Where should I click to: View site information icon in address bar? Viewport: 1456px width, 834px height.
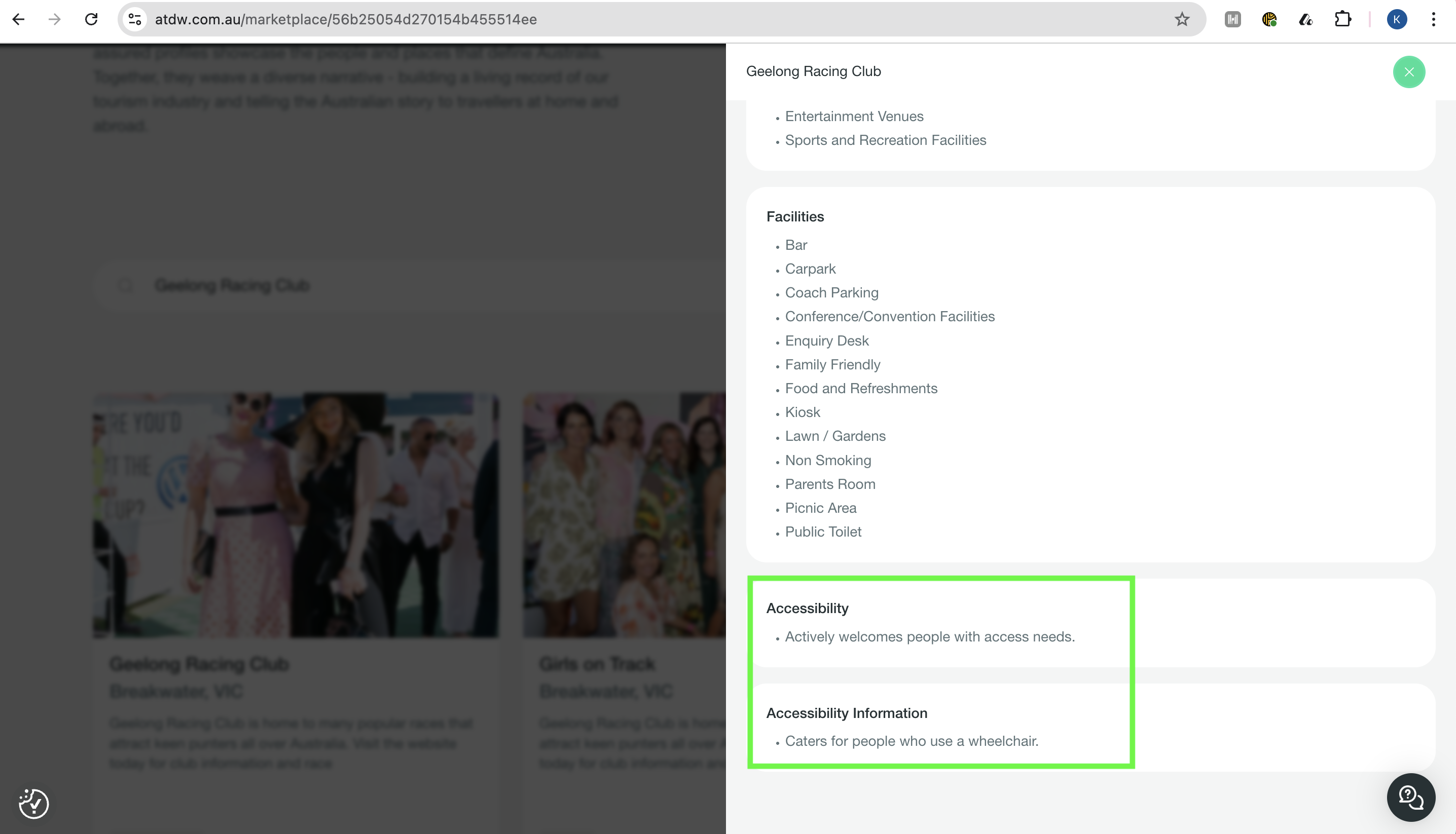[x=135, y=19]
